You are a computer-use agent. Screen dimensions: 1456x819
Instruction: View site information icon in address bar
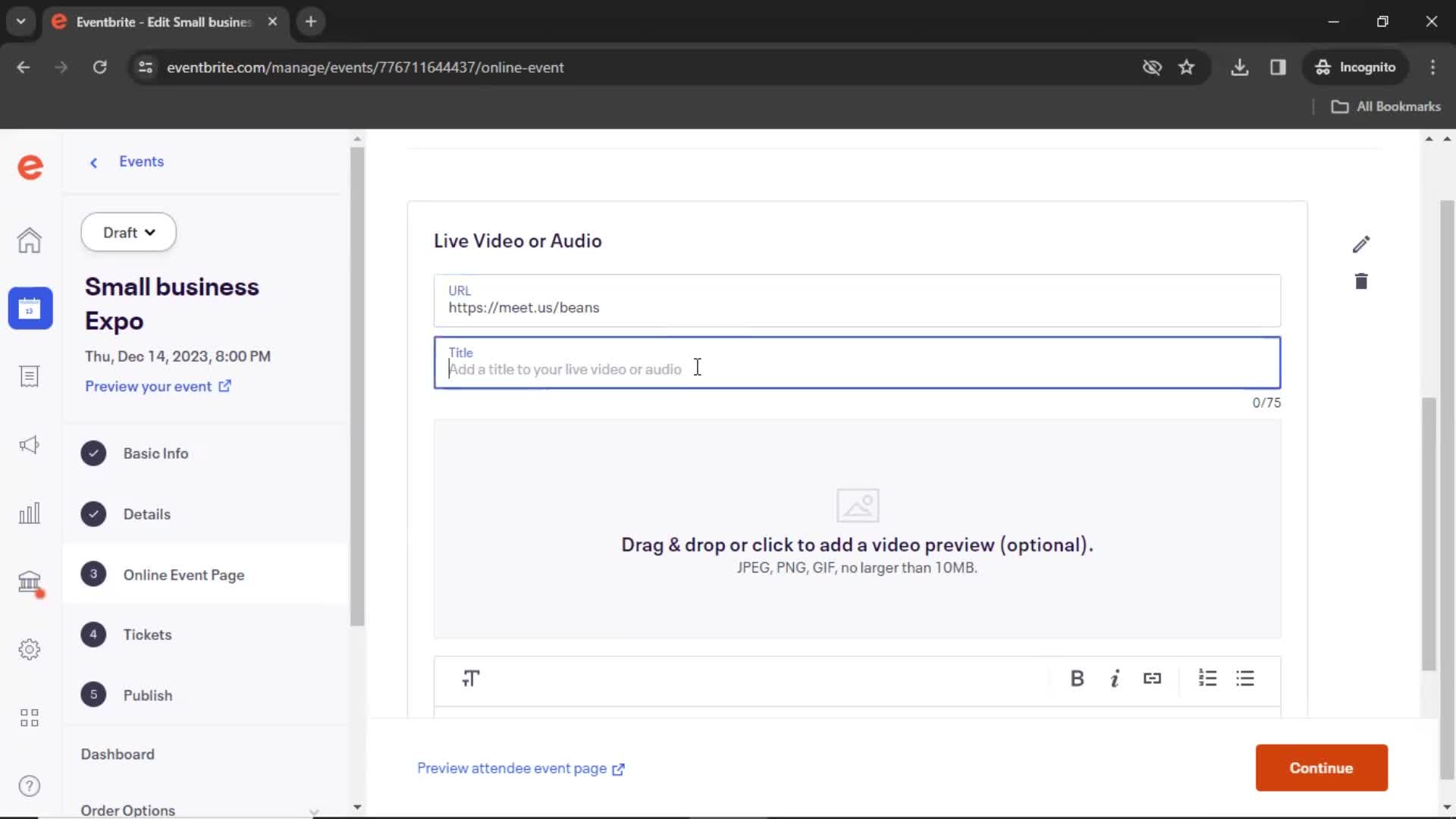pos(146,67)
